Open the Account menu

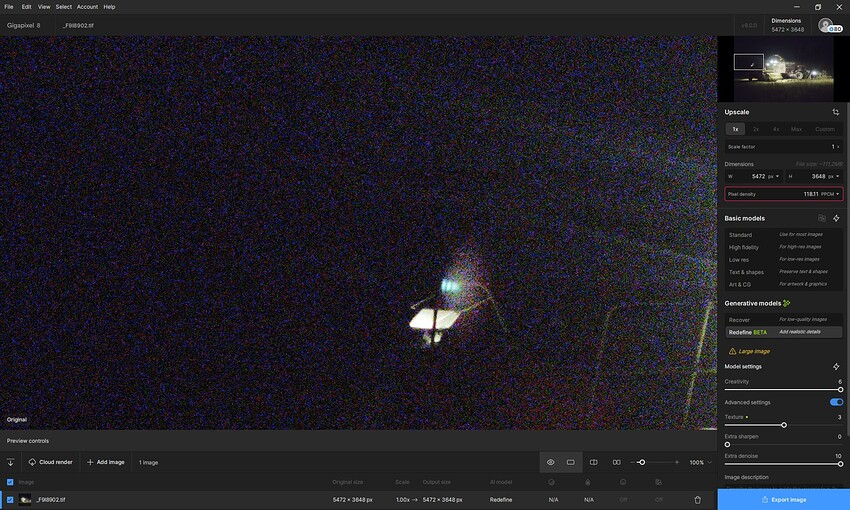click(x=87, y=7)
